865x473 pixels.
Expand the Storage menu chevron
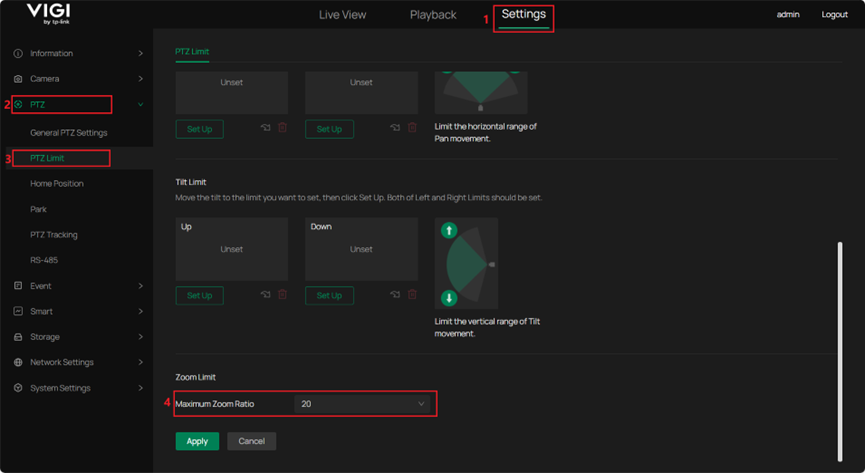point(141,337)
